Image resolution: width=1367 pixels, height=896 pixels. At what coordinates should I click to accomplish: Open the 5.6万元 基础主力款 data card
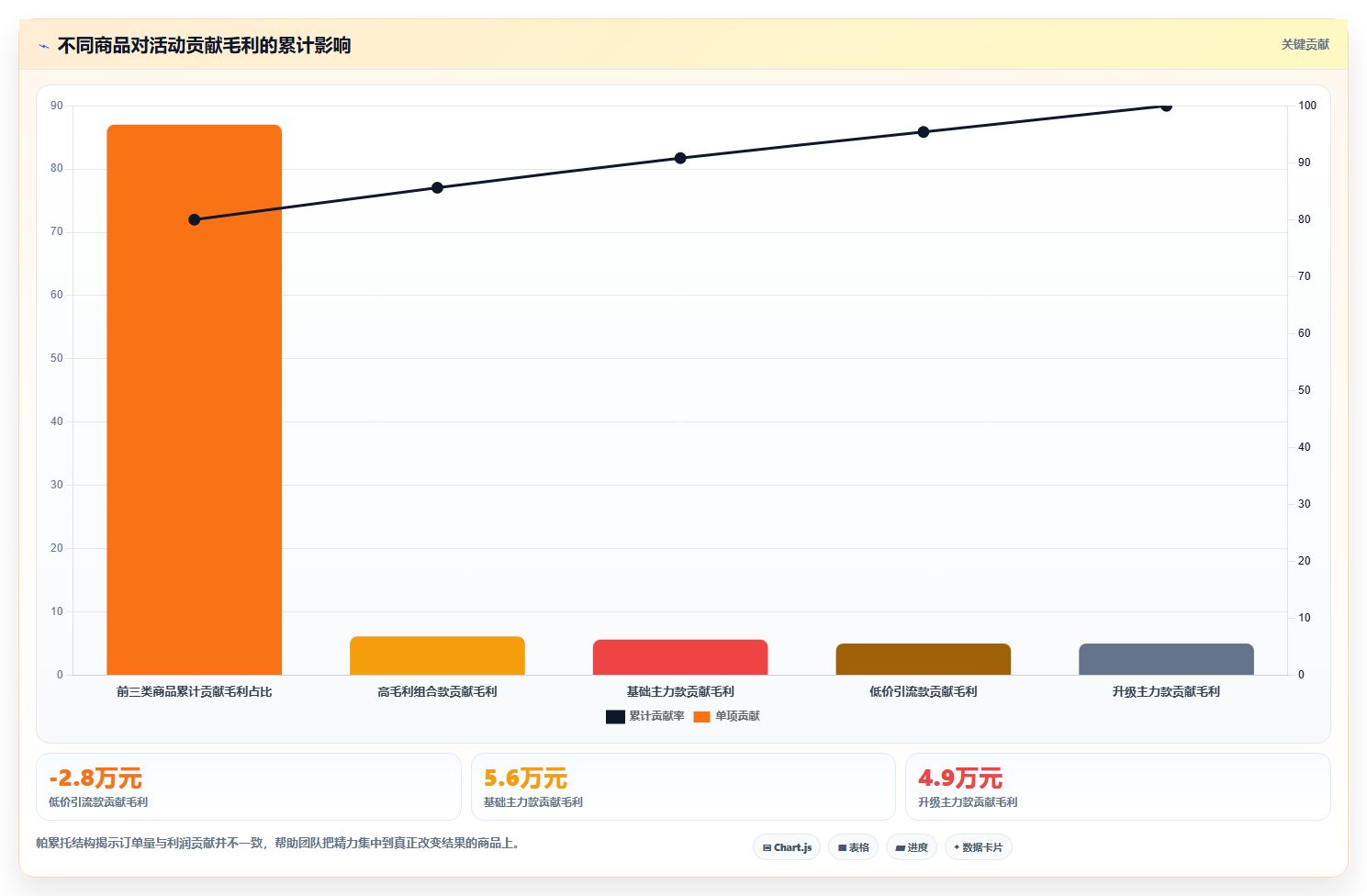pyautogui.click(x=683, y=787)
